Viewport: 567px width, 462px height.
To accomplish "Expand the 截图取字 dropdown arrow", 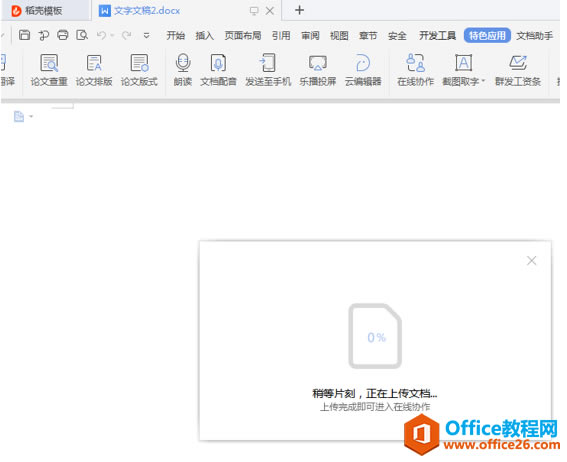I will tap(483, 81).
